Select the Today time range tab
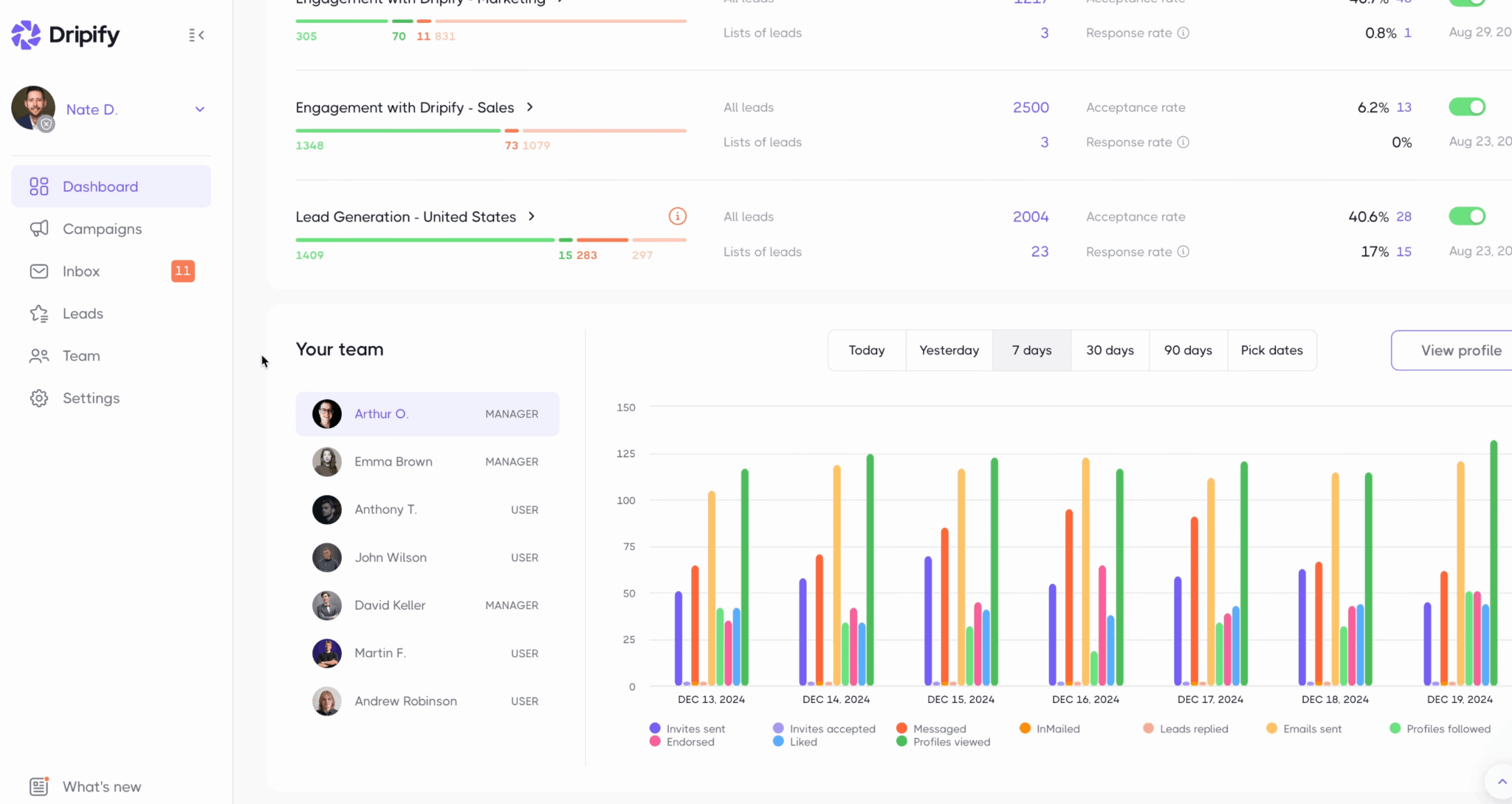The height and width of the screenshot is (804, 1512). pos(867,350)
